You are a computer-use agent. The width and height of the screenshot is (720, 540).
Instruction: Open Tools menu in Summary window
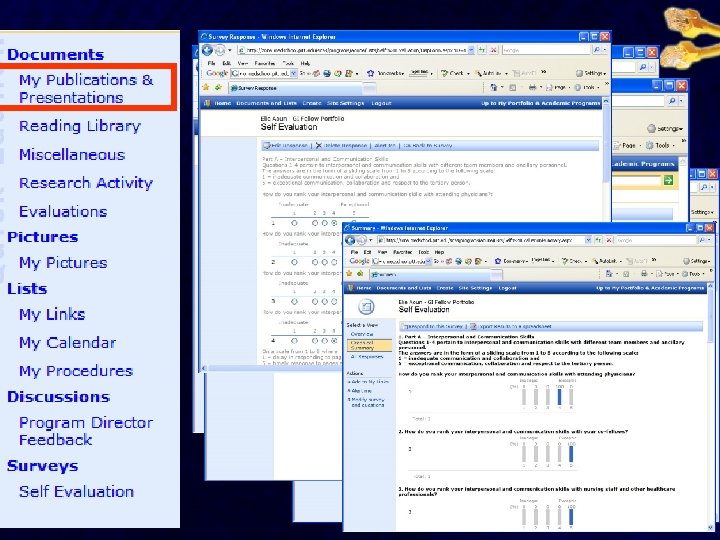click(424, 252)
